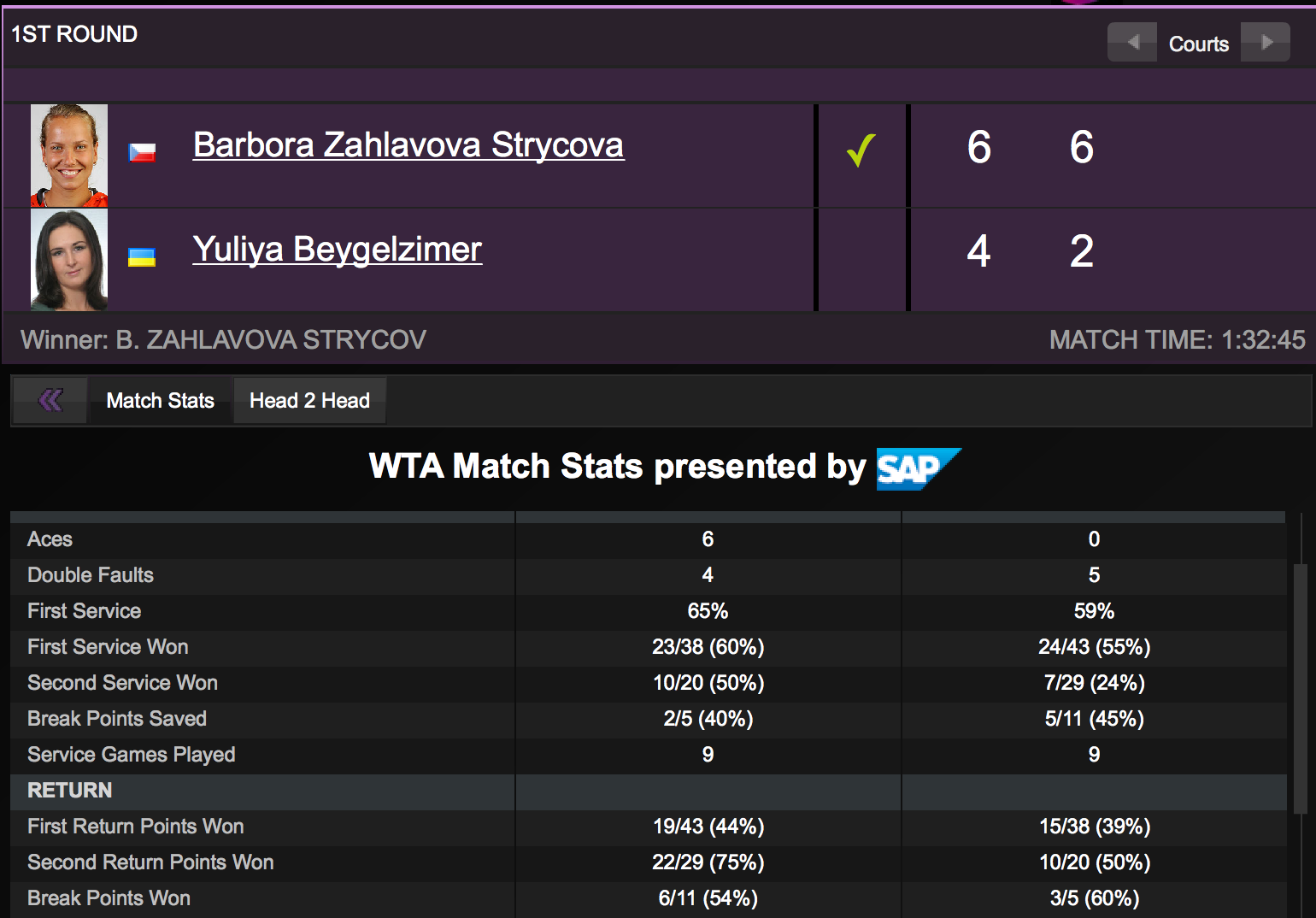
Task: Click the next court right arrow
Action: 1266,42
